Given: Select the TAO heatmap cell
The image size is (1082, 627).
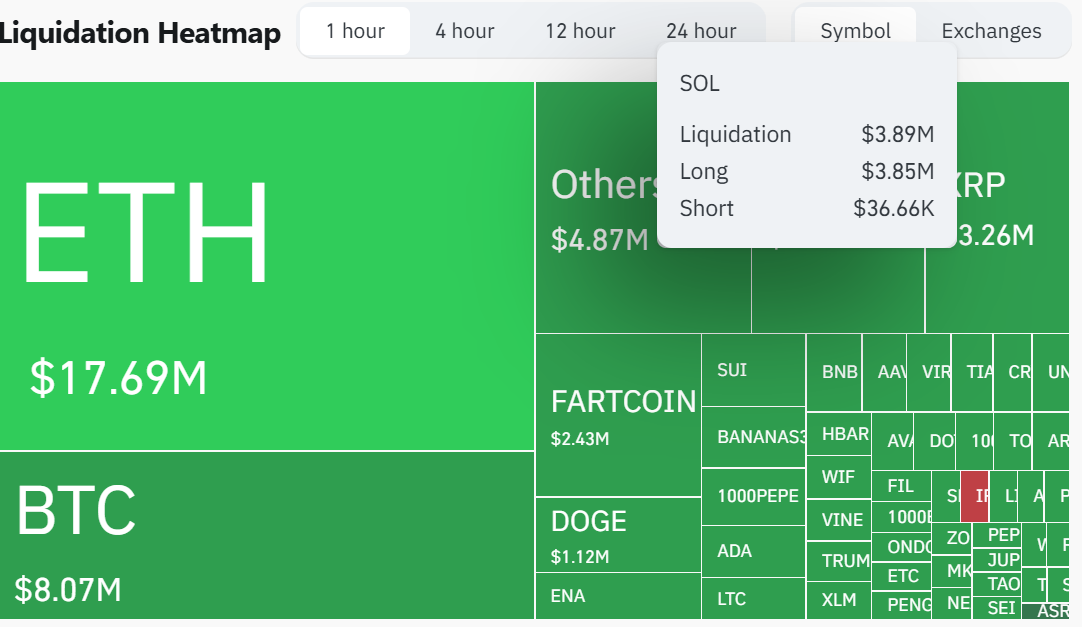Looking at the screenshot, I should point(996,584).
